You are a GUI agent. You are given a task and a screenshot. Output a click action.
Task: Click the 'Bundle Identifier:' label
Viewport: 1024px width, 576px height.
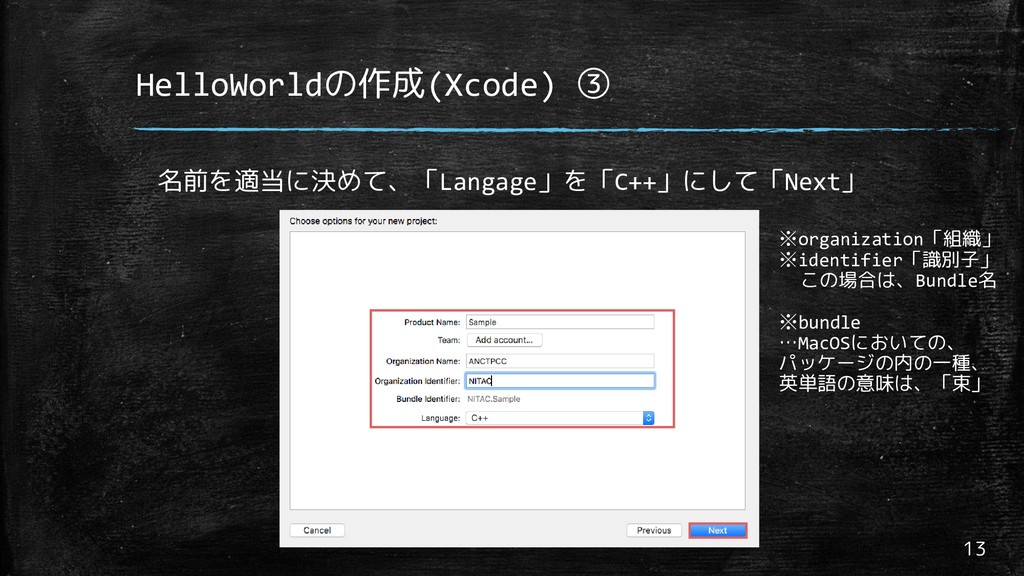(x=428, y=399)
